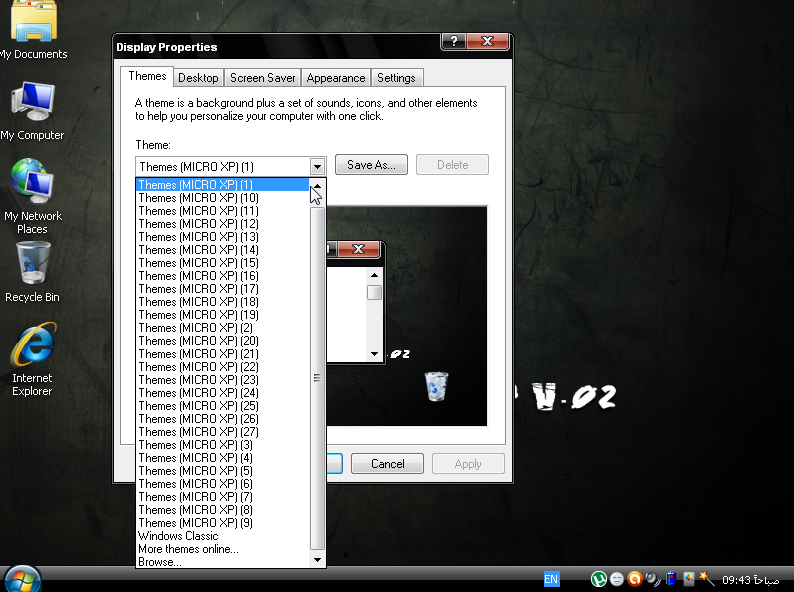The image size is (794, 592).
Task: Select More themes online... entry
Action: (223, 548)
